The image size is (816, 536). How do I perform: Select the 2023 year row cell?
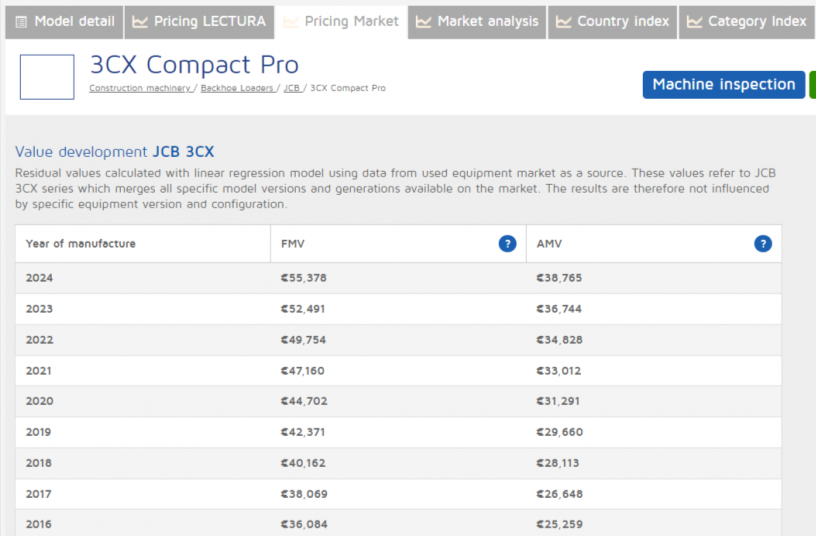coord(143,309)
